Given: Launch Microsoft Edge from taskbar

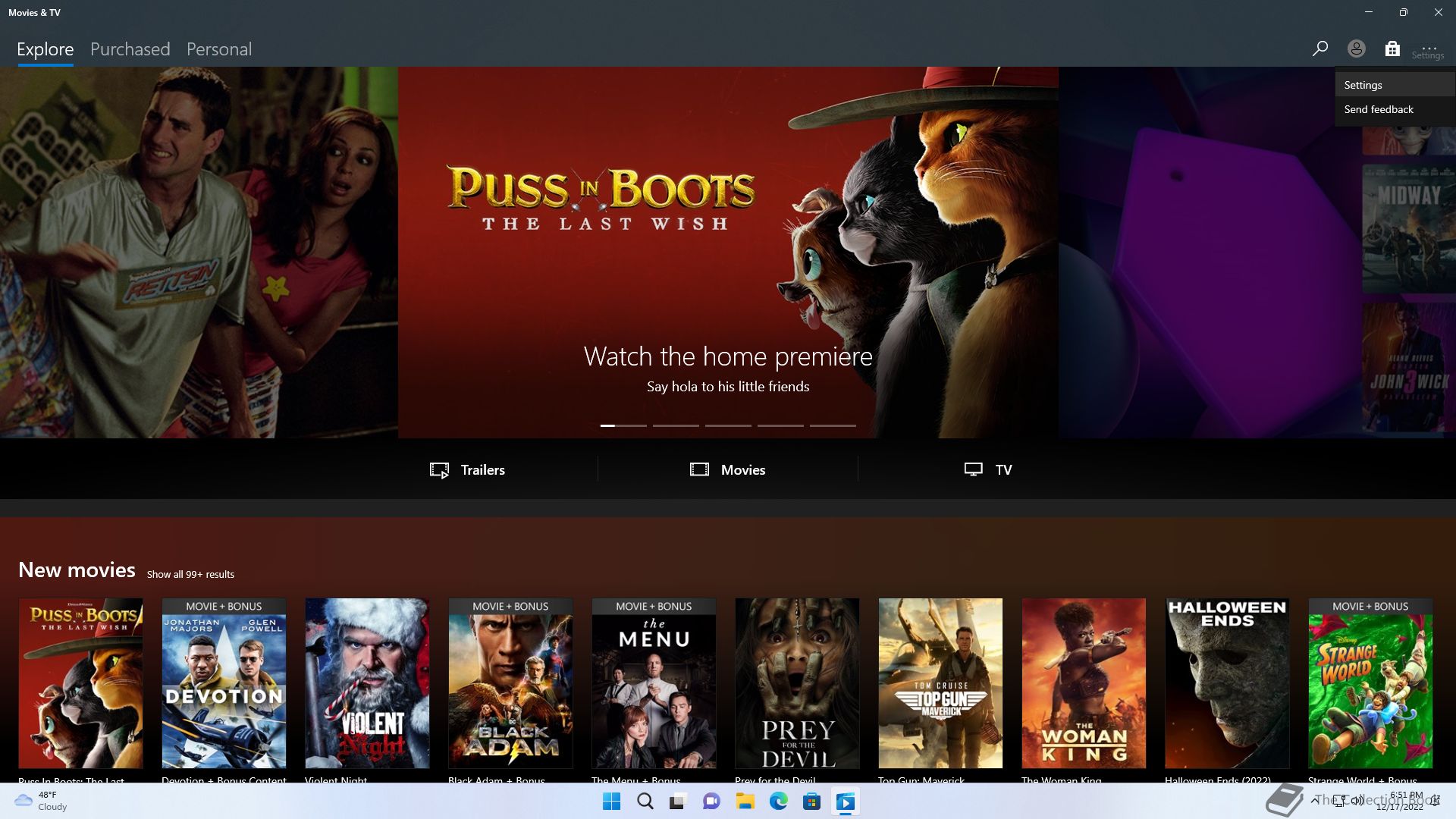Looking at the screenshot, I should tap(778, 802).
